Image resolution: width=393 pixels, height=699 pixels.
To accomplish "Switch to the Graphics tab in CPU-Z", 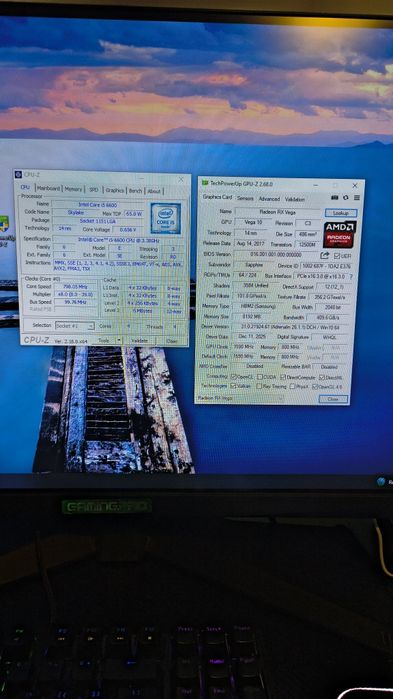I will pyautogui.click(x=115, y=190).
